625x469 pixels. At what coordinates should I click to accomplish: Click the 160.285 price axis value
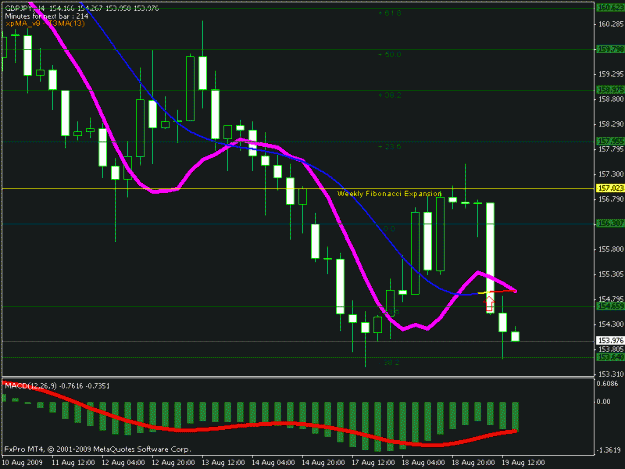pyautogui.click(x=611, y=24)
